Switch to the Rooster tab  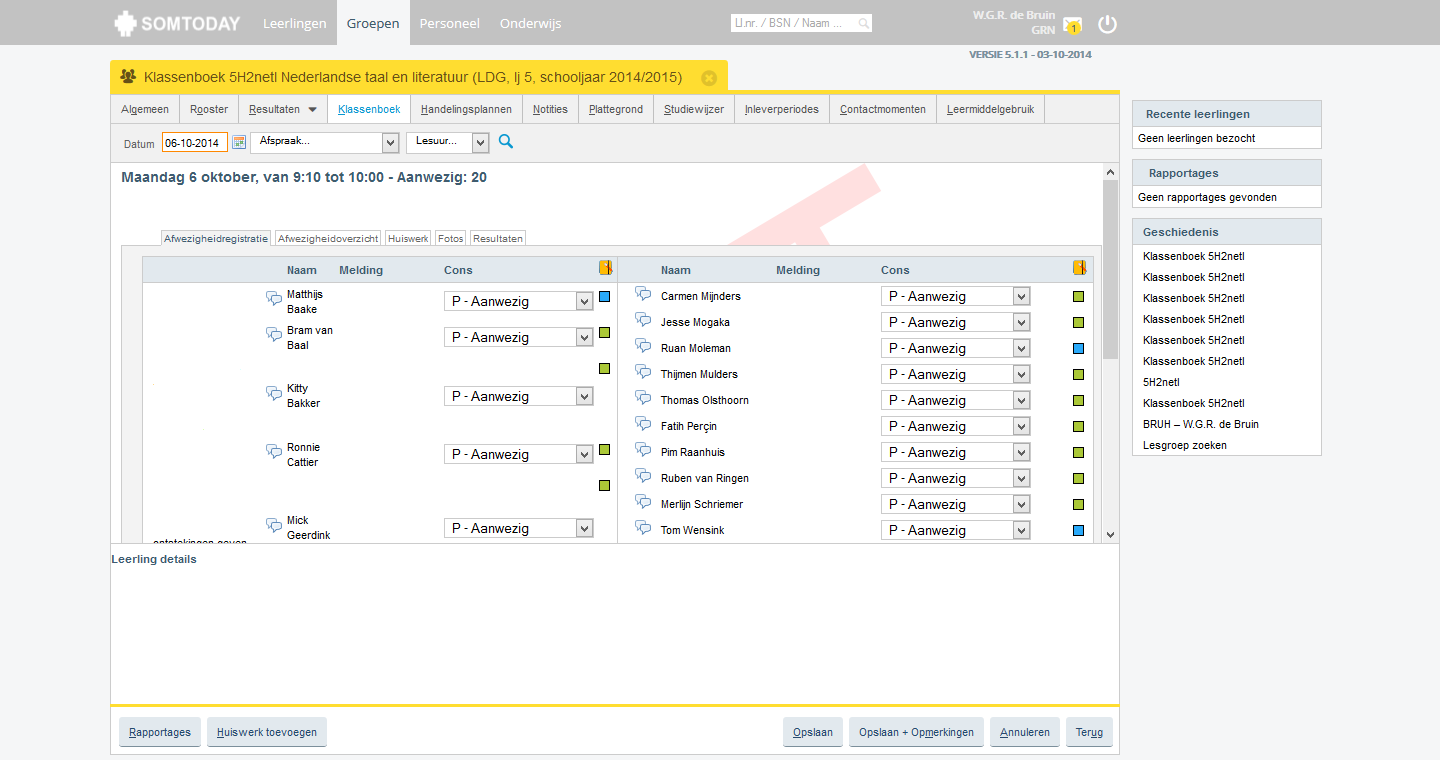coord(209,109)
